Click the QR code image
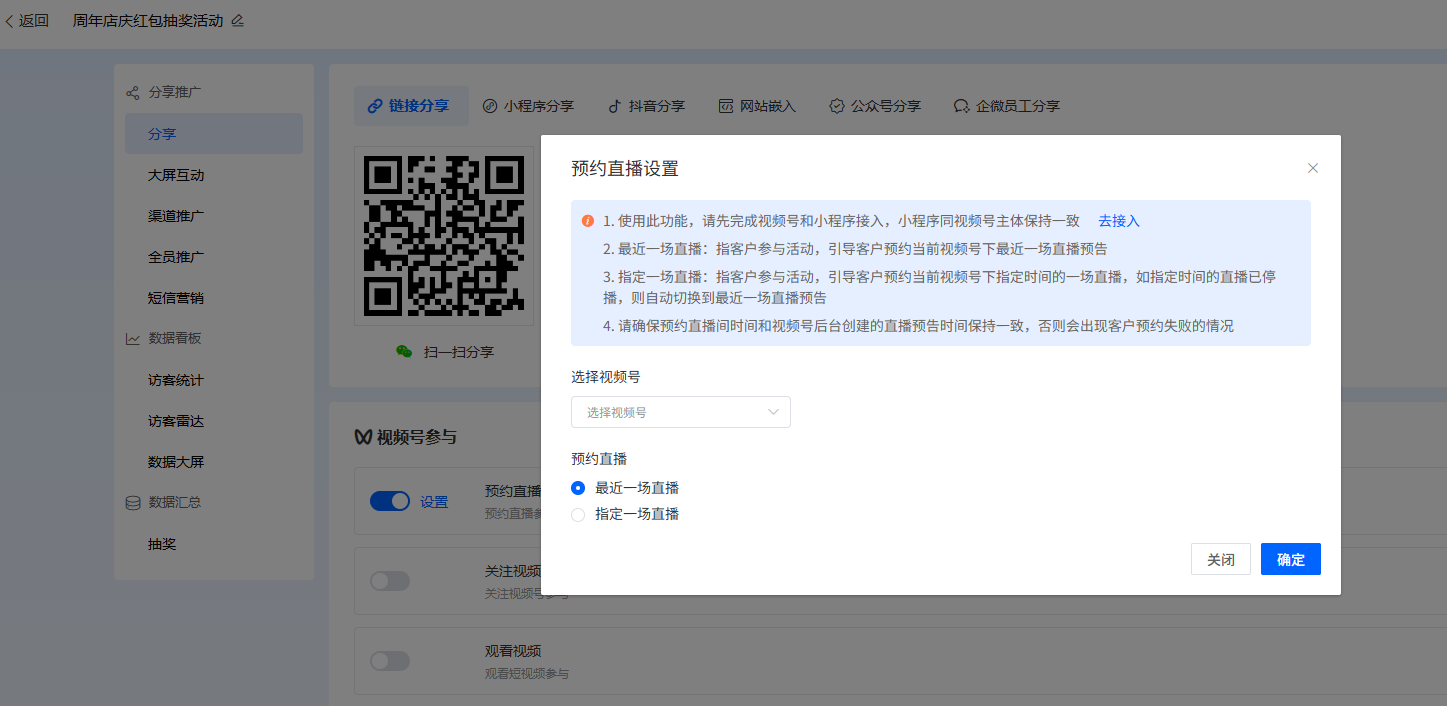 (444, 235)
